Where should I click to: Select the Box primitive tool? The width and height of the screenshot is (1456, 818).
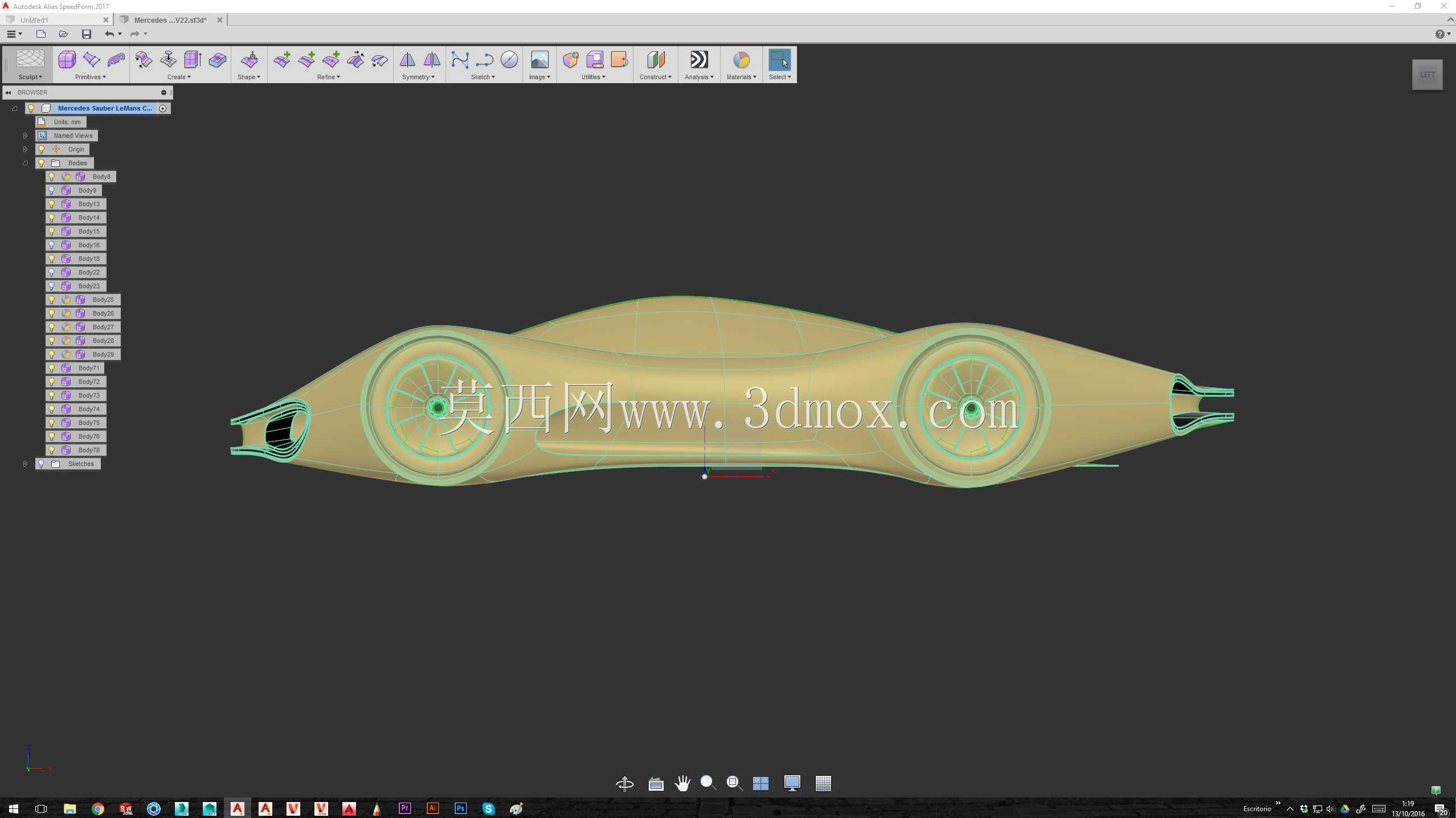coord(67,59)
